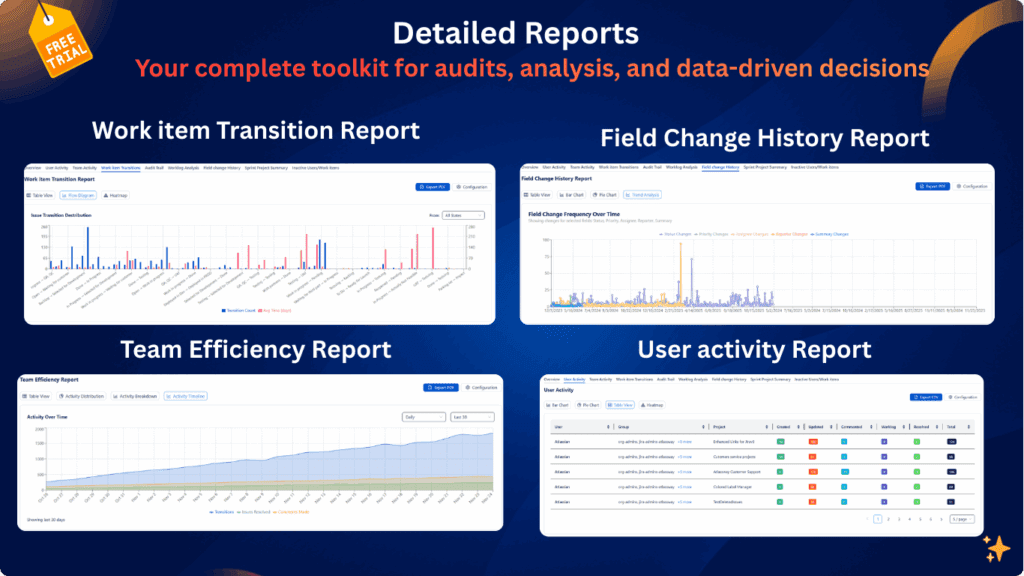Open Pie Chart view in Field Change History
The image size is (1024, 576).
605,194
